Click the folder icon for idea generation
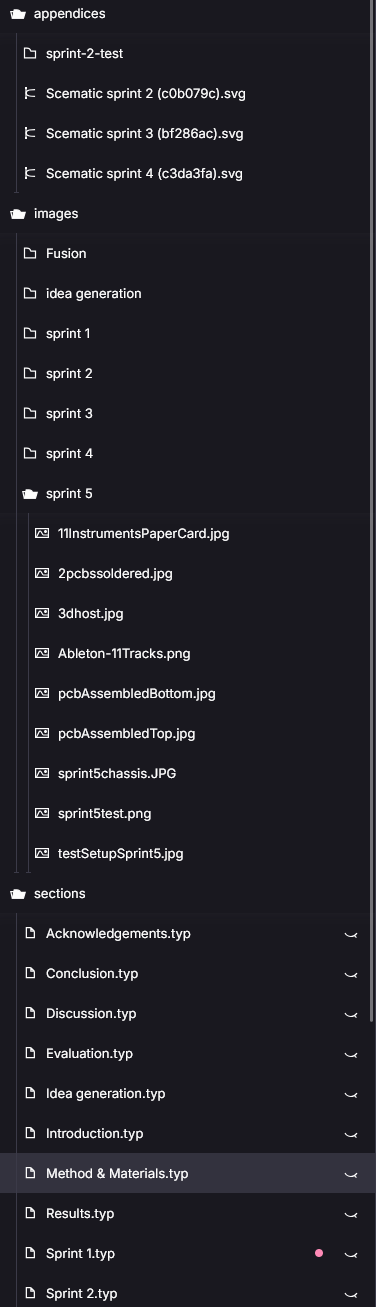Screen dimensions: 376x1307 (x=30, y=294)
